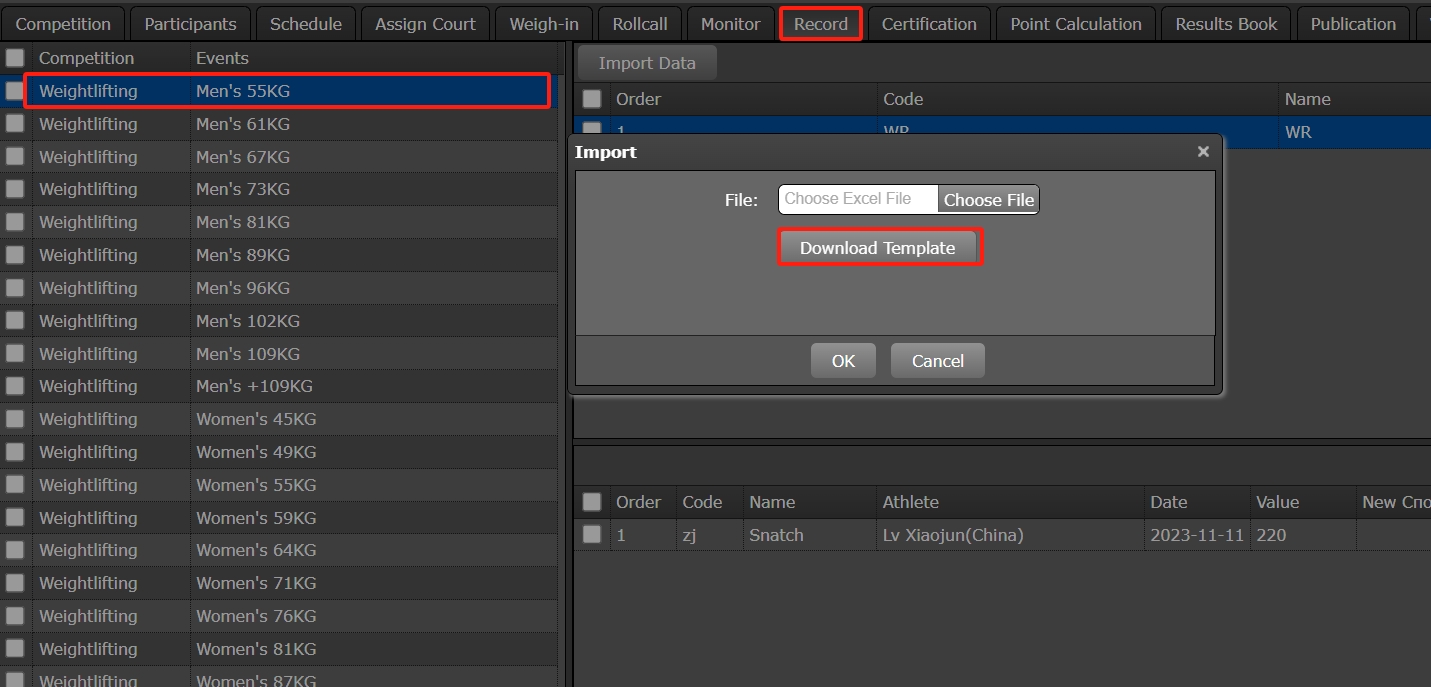Toggle select-all checkbox in Competition header
The image size is (1431, 687).
(x=15, y=58)
